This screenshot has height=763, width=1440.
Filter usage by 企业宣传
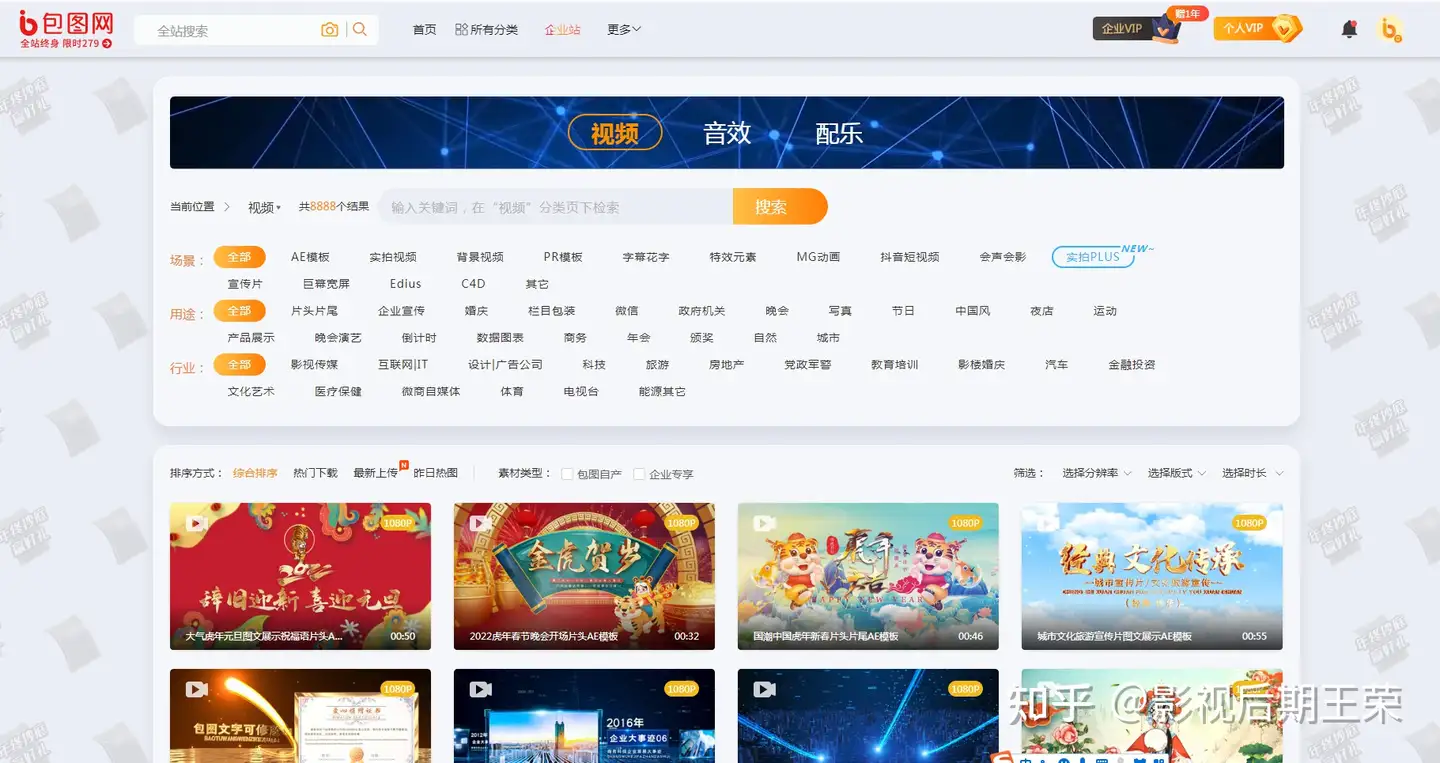(x=401, y=311)
